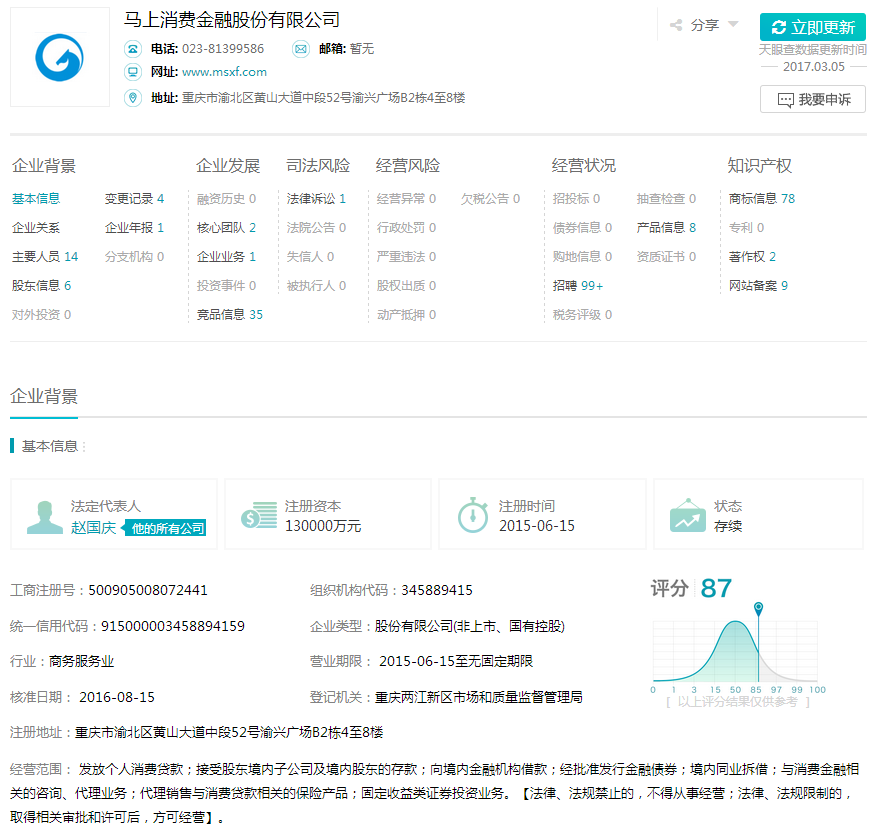Screen dimensions: 872x827
Task: Click the 欠税公告 0 entry
Action: (x=490, y=199)
